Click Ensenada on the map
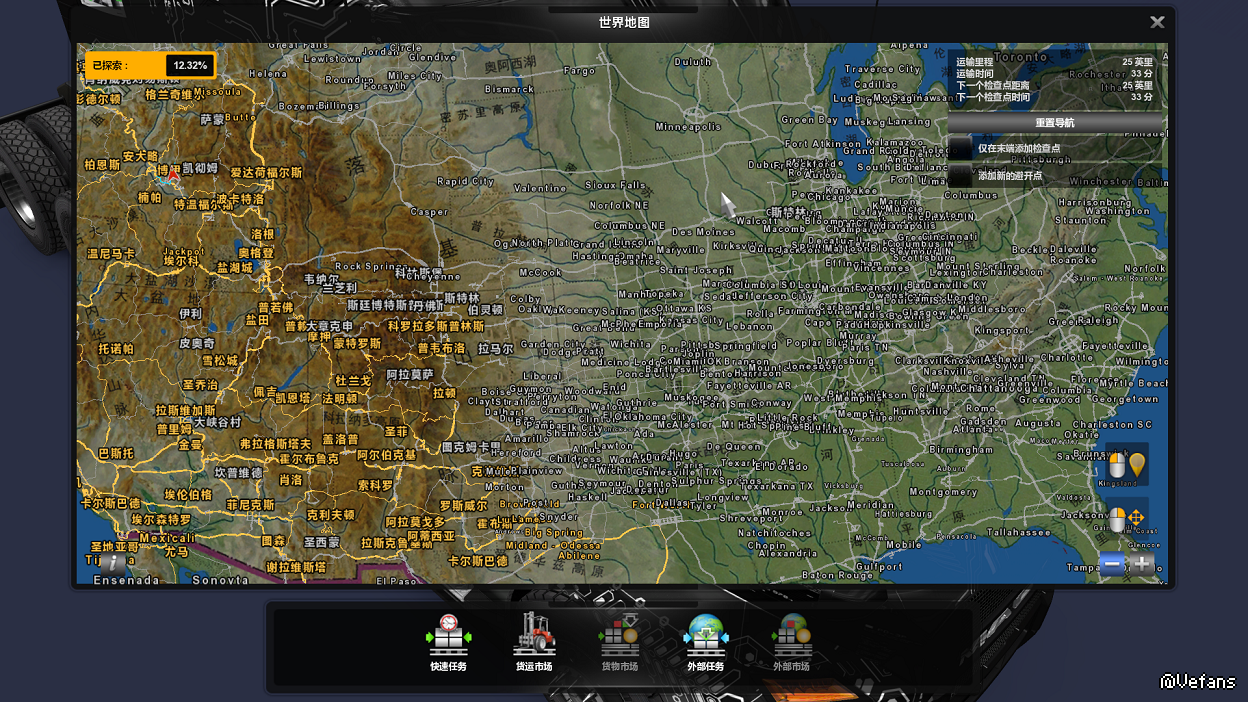 [125, 580]
